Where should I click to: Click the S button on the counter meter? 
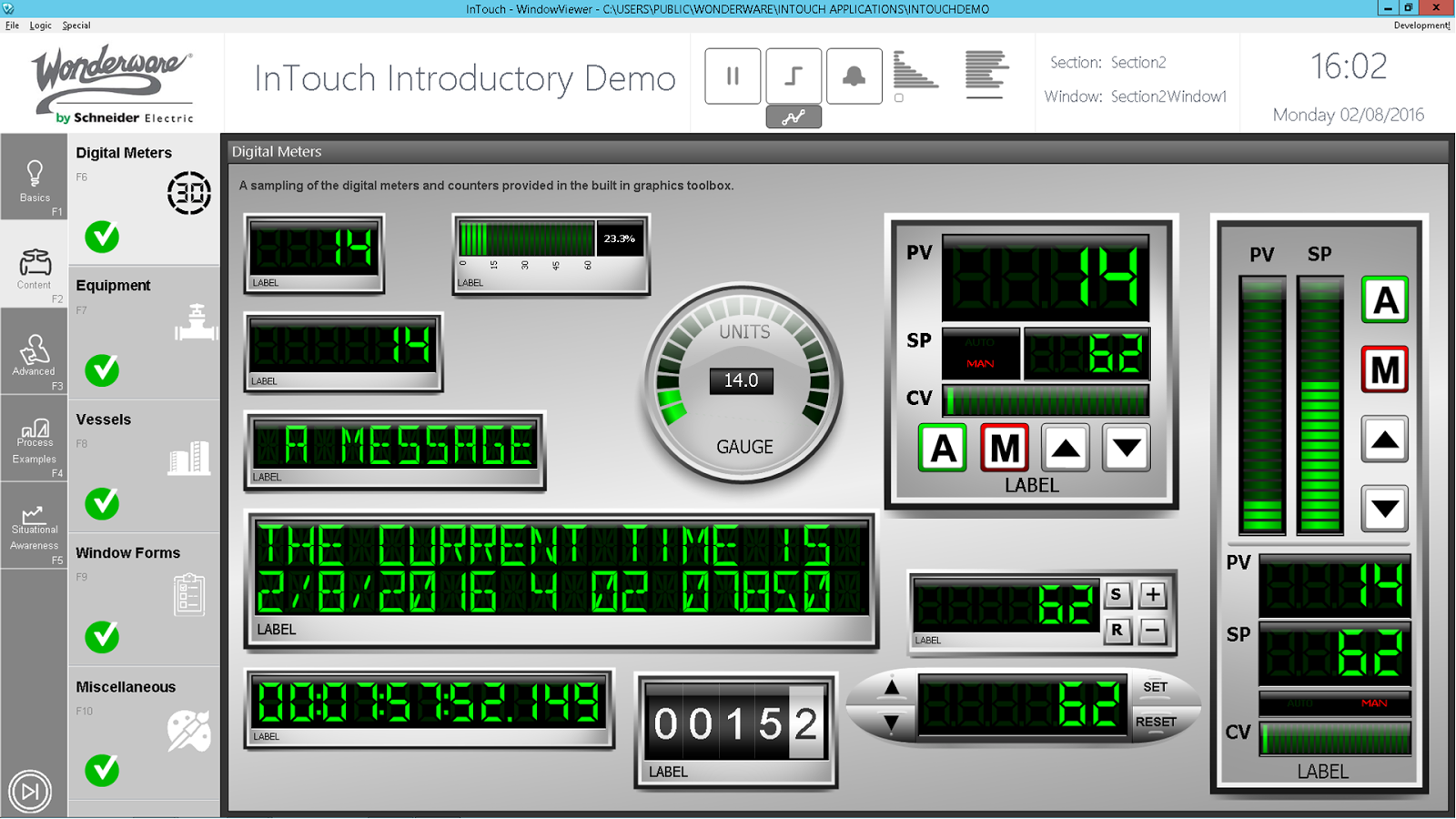click(1117, 595)
